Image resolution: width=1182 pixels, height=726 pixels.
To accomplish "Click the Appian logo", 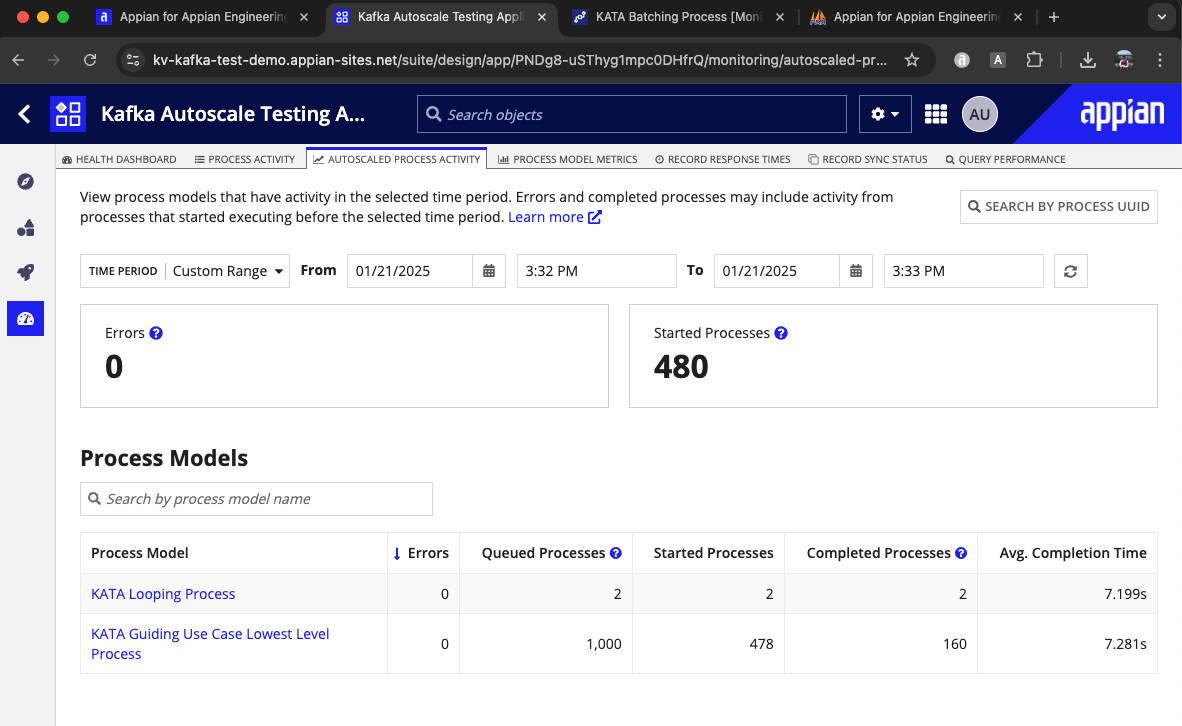I will tap(1122, 114).
